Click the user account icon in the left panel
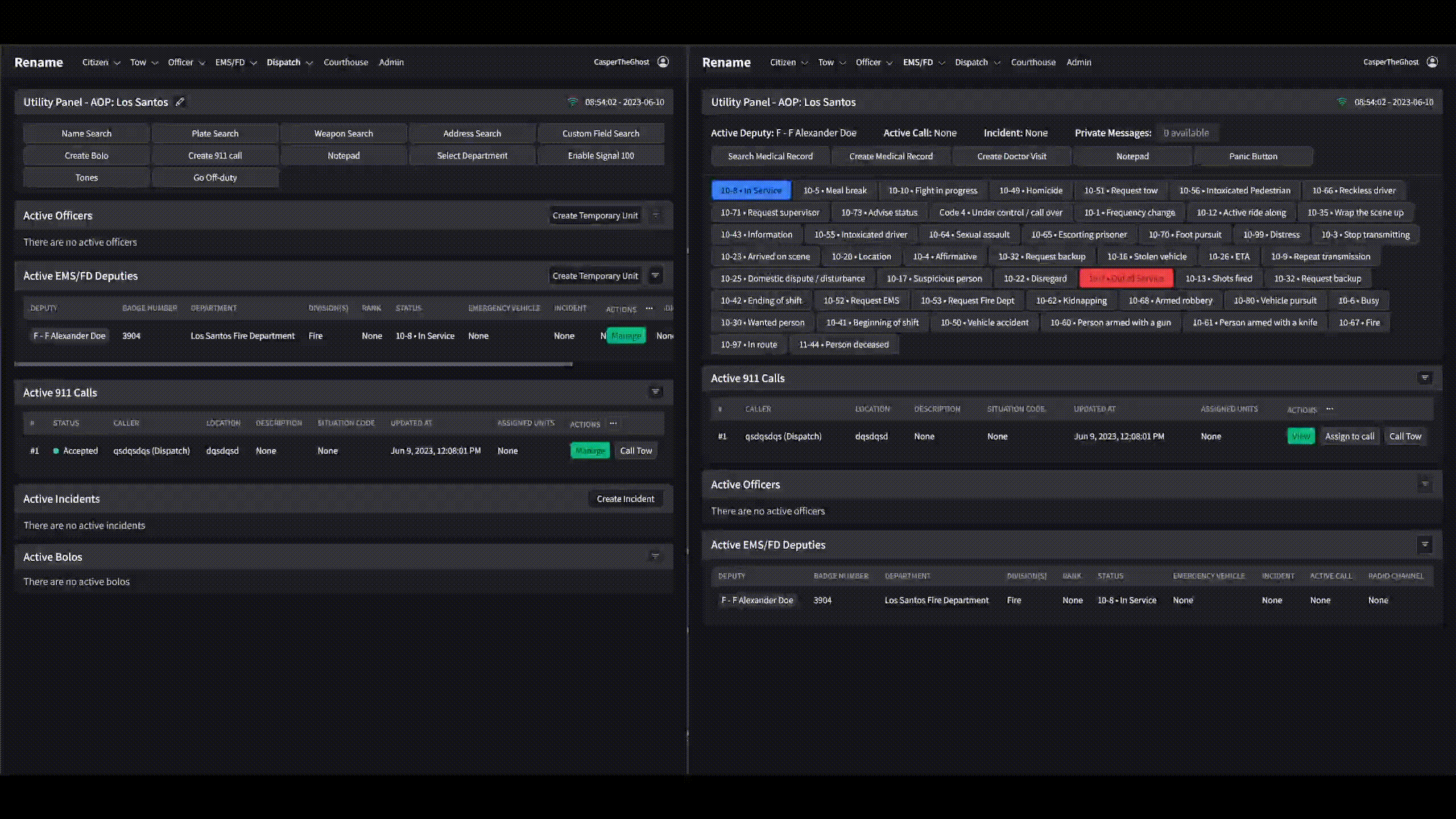1456x819 pixels. [663, 62]
